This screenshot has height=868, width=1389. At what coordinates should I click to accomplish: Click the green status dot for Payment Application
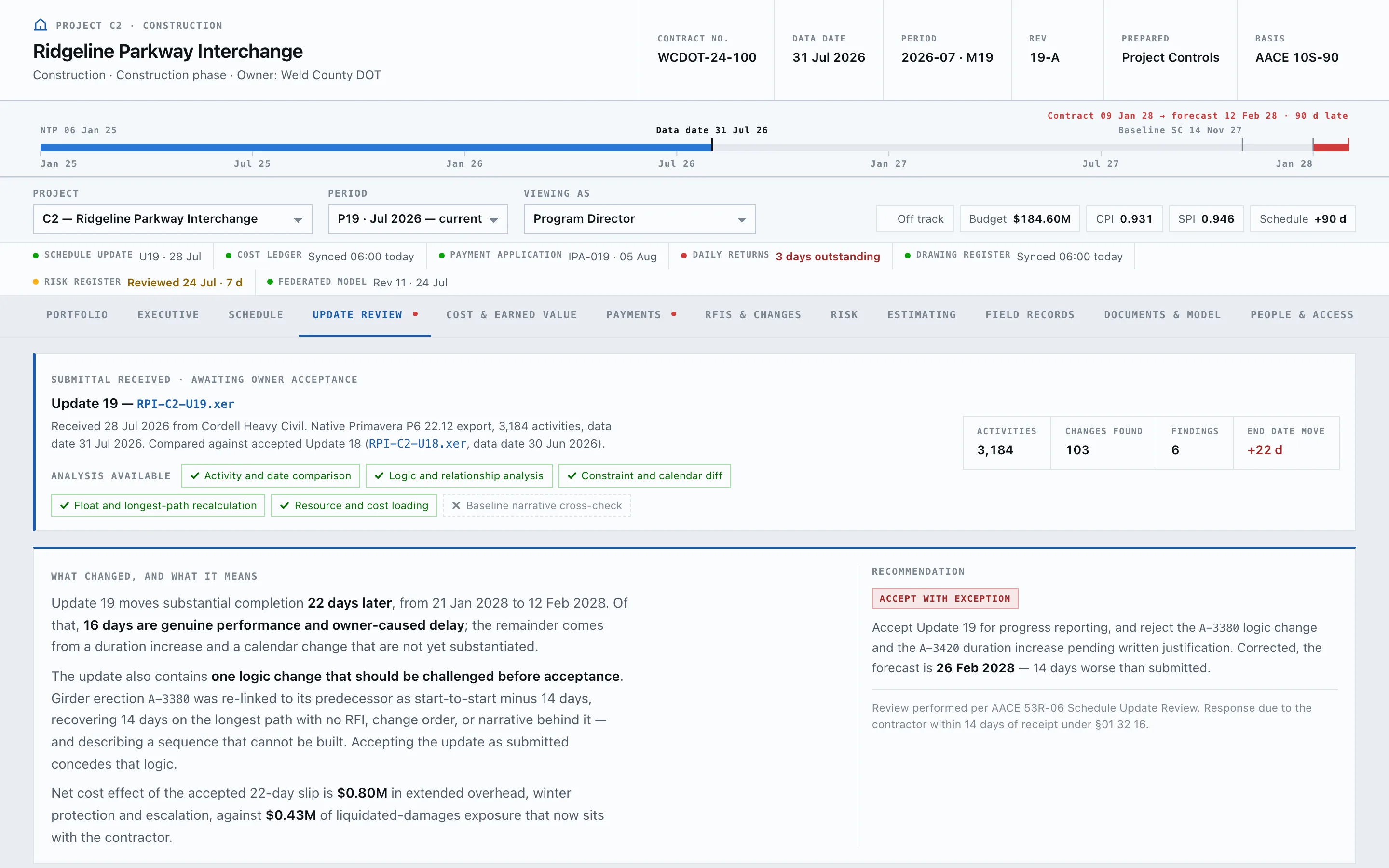tap(441, 256)
